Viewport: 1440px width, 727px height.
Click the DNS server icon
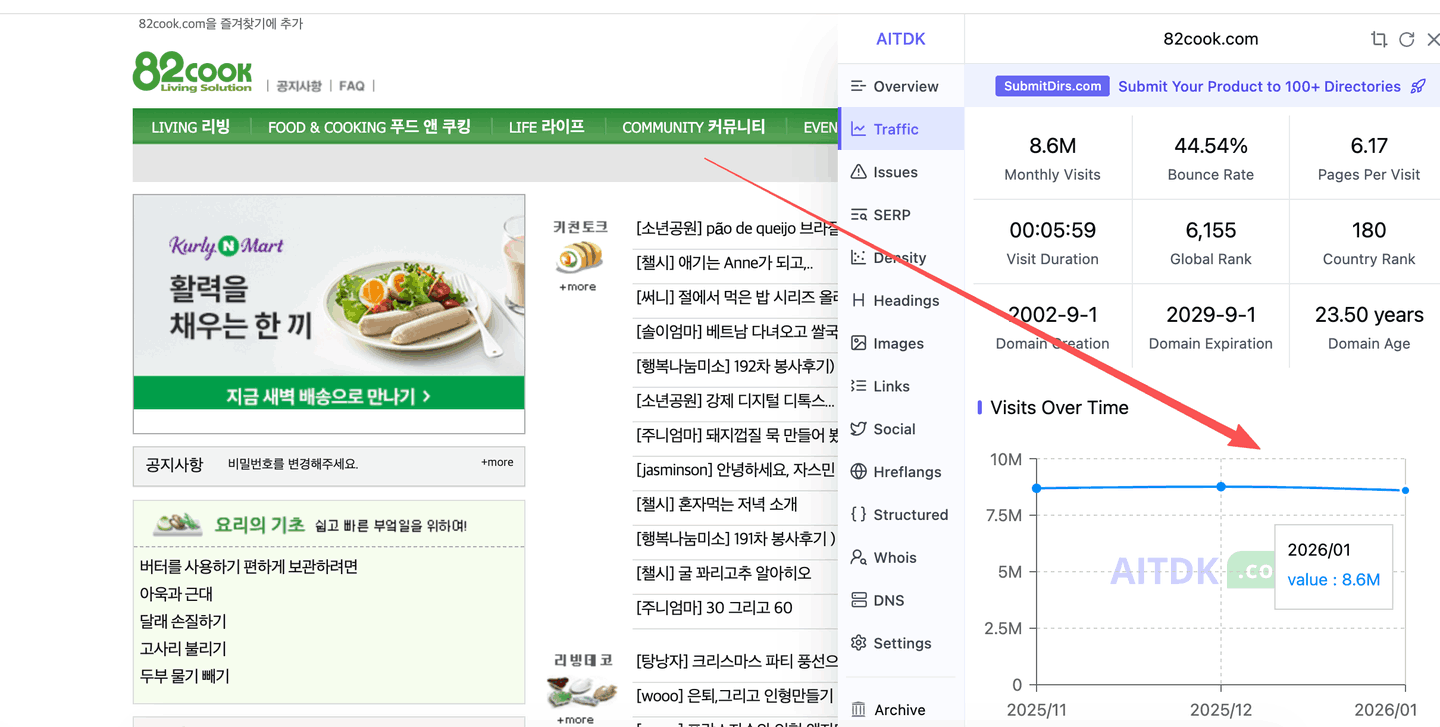pos(858,600)
